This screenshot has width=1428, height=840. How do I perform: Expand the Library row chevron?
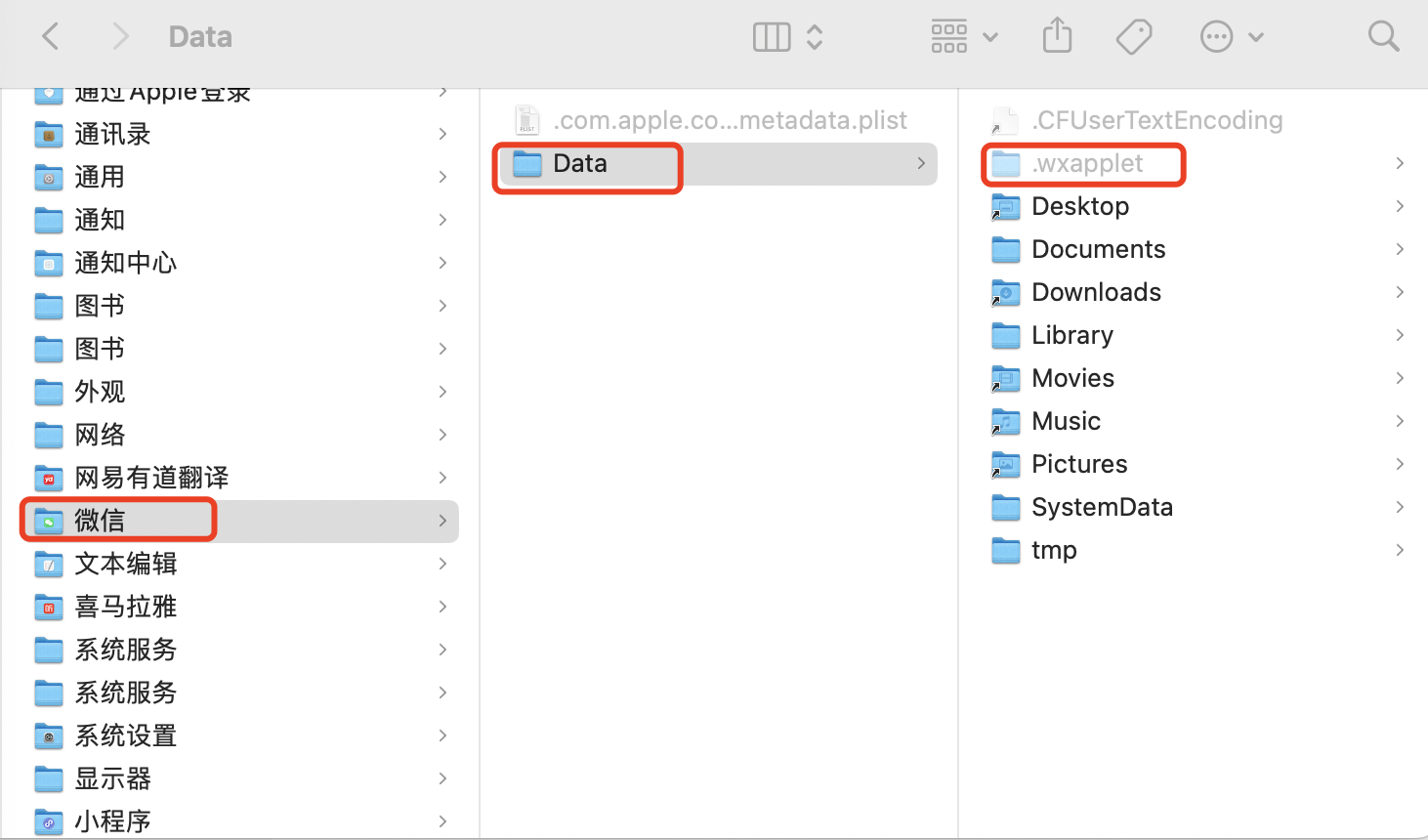pyautogui.click(x=1400, y=335)
